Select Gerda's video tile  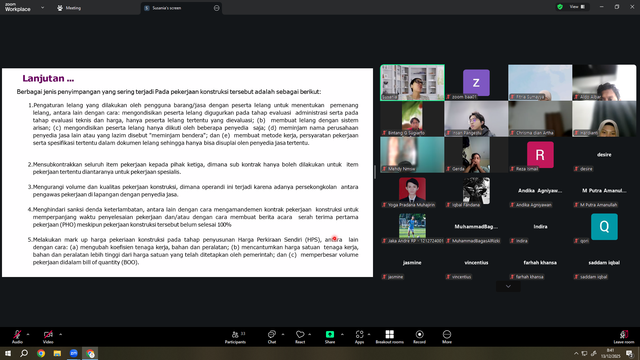click(476, 155)
